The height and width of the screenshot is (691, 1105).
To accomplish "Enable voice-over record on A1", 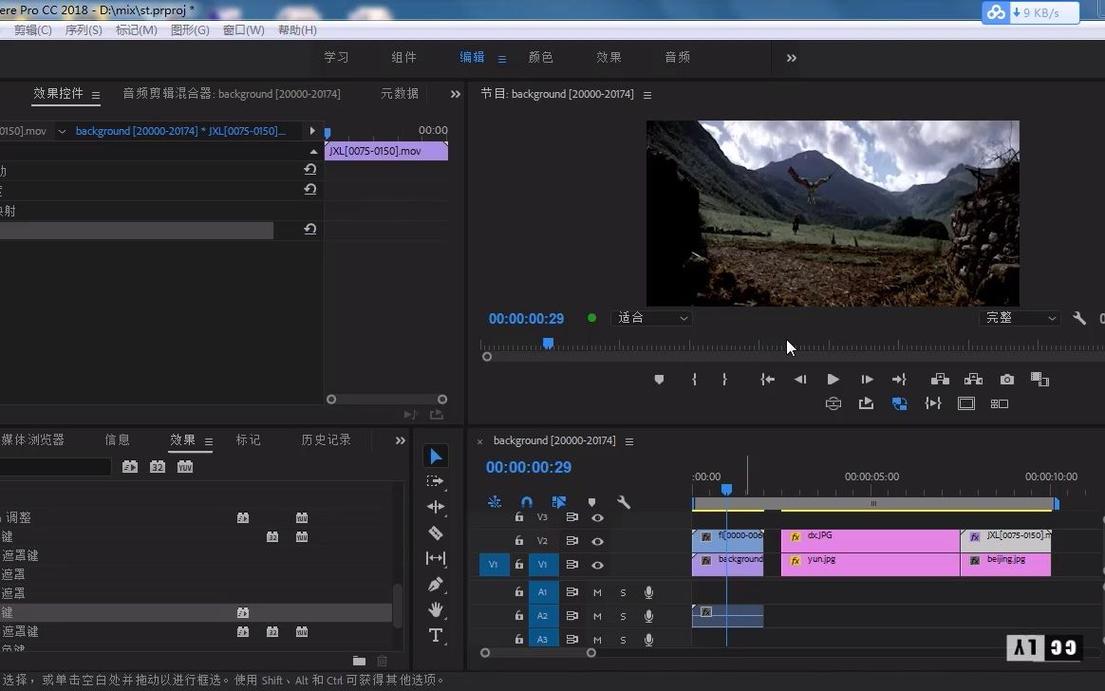I will 649,592.
